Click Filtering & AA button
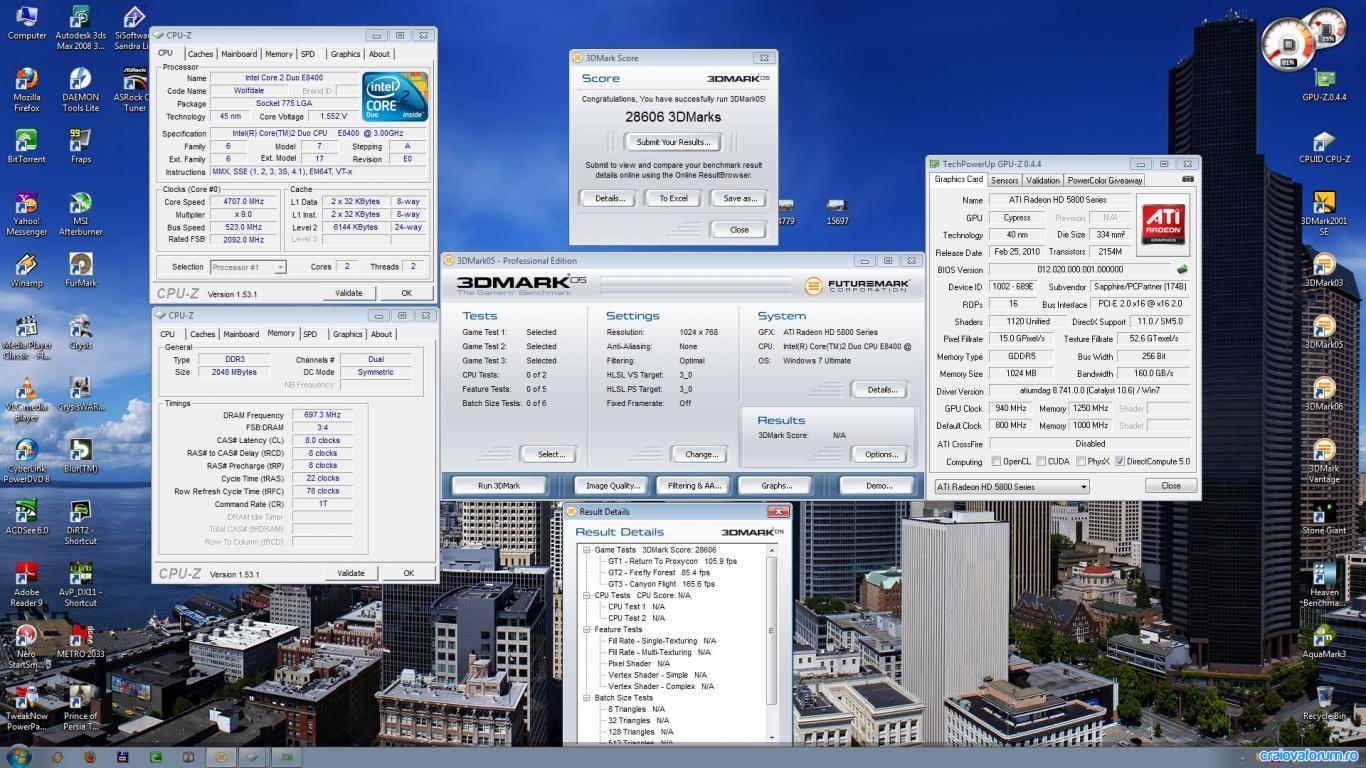This screenshot has height=768, width=1366. click(694, 485)
